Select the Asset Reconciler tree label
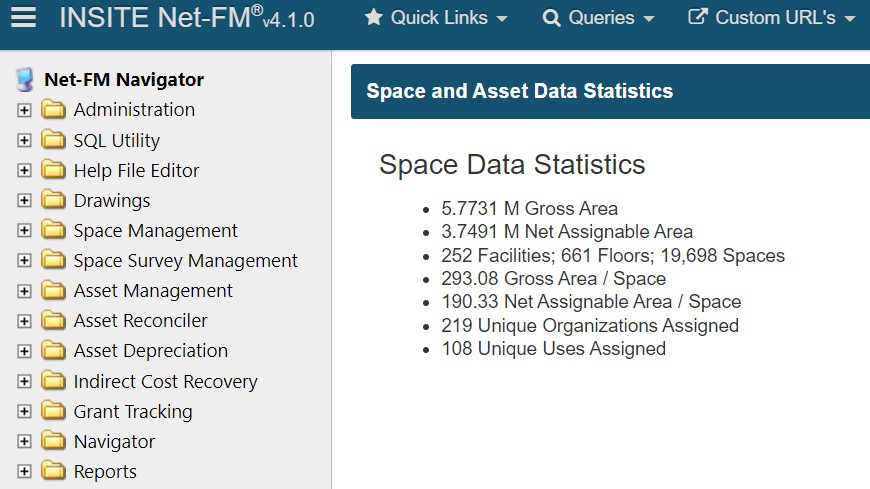870x489 pixels. coord(140,320)
